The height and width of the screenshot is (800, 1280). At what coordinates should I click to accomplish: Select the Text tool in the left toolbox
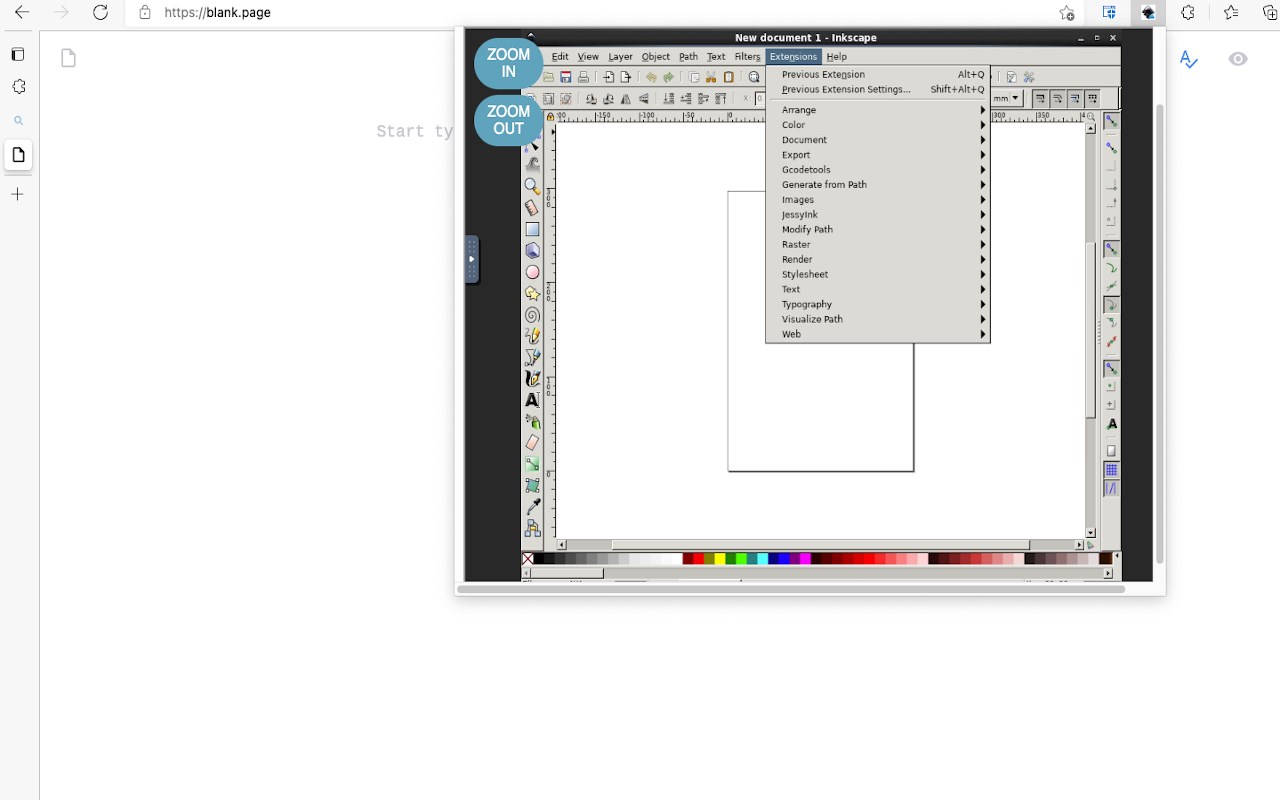(532, 400)
